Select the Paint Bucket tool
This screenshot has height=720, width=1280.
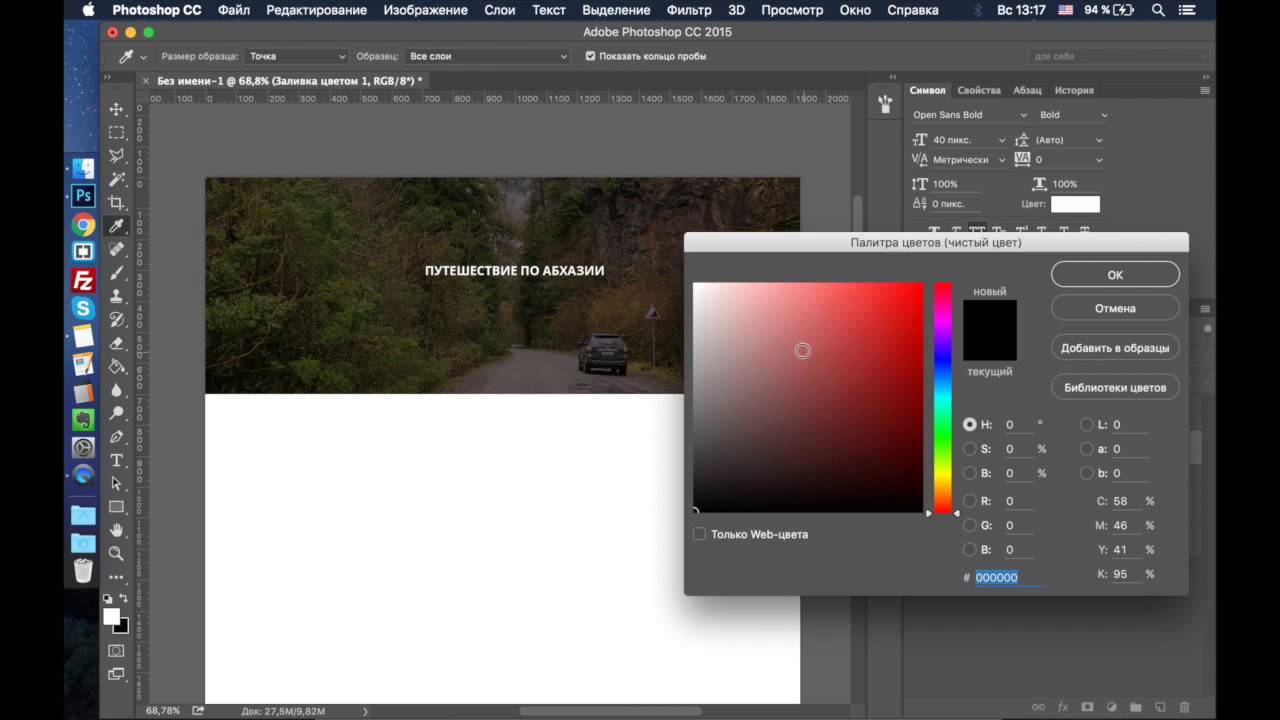pyautogui.click(x=116, y=366)
